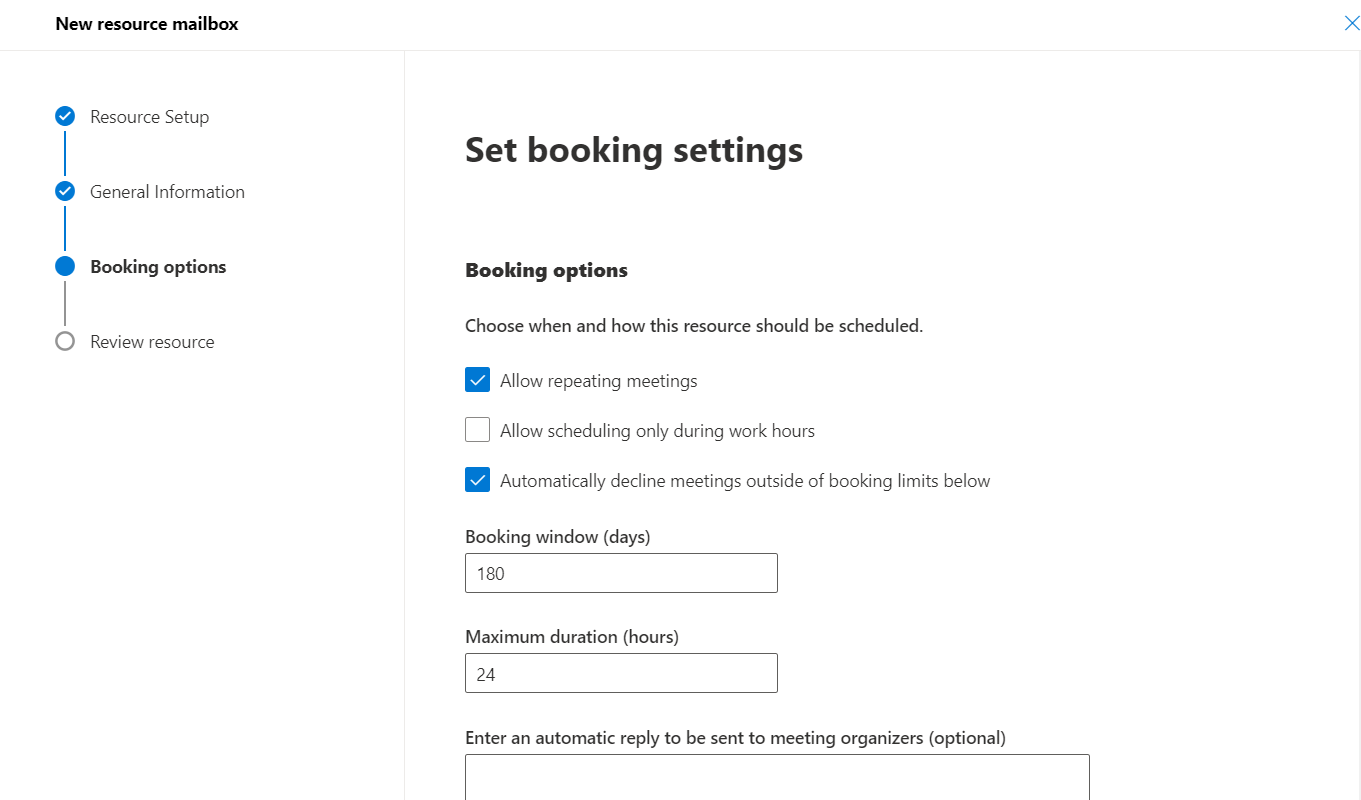Image resolution: width=1361 pixels, height=800 pixels.
Task: Close the New resource mailbox panel
Action: pyautogui.click(x=1352, y=23)
